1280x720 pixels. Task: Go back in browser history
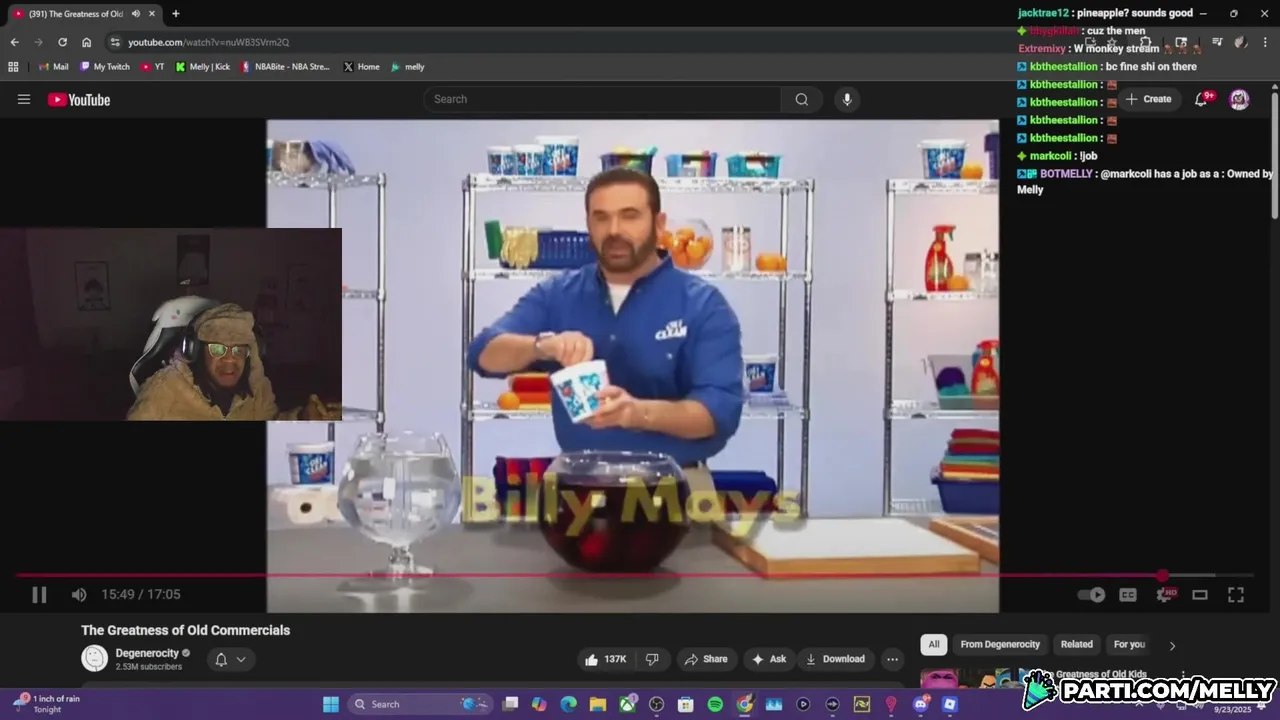(14, 42)
